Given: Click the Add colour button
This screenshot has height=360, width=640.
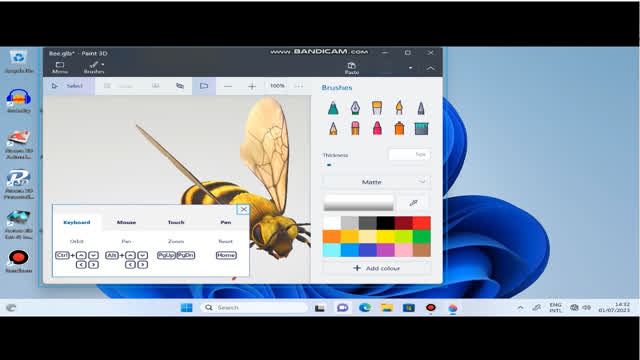Looking at the screenshot, I should (x=376, y=268).
